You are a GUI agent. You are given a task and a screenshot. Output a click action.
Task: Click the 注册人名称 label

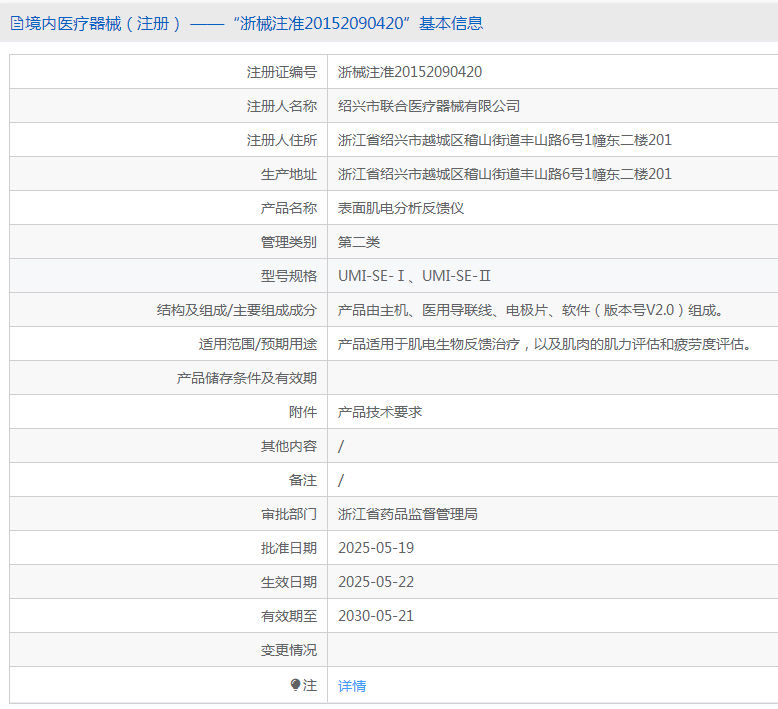tap(282, 106)
